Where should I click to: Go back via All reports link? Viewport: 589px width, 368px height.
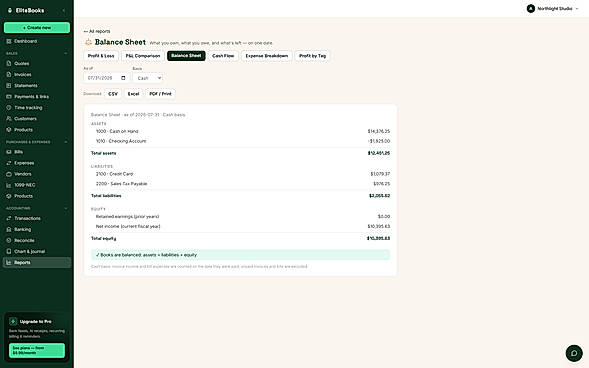pos(97,31)
